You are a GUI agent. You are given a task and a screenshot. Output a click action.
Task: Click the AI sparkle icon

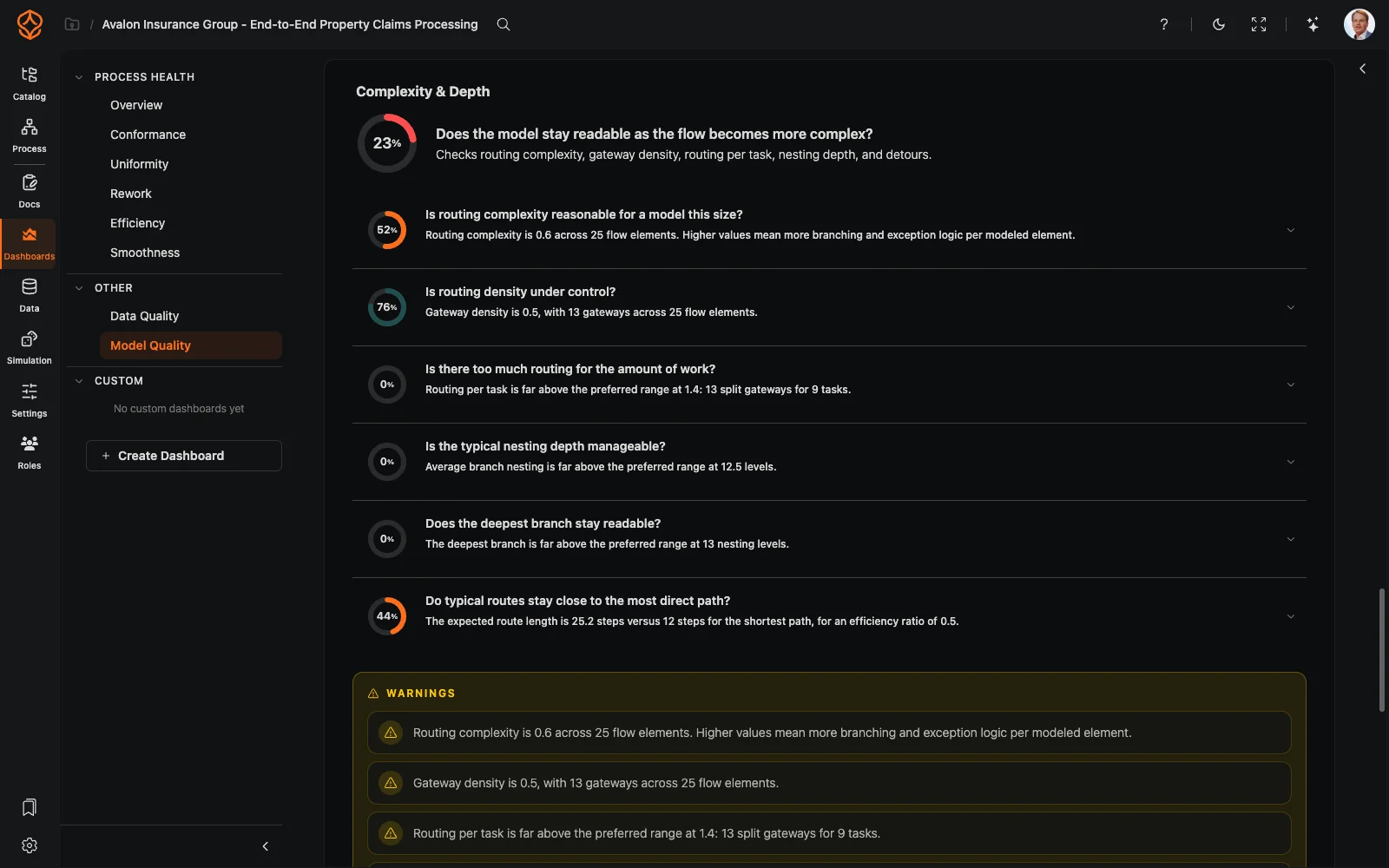point(1313,24)
